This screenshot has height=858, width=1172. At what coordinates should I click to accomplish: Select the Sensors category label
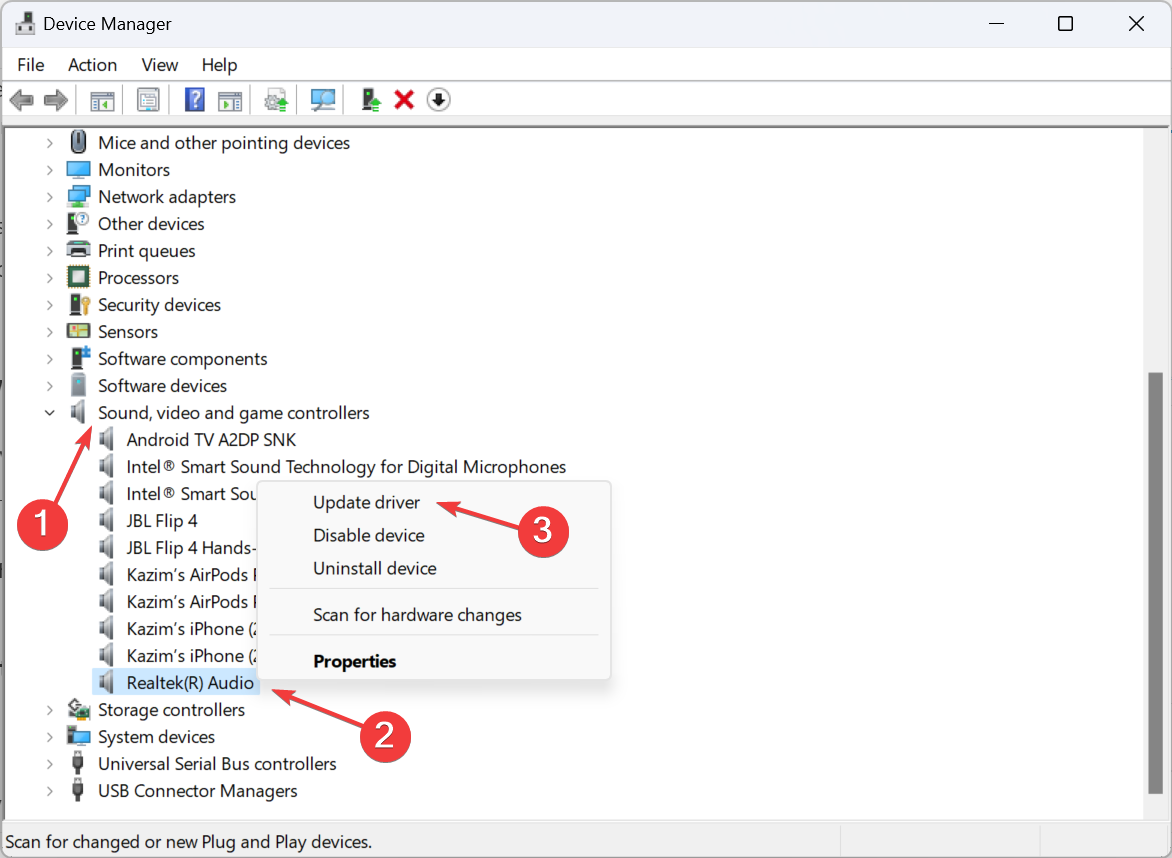(128, 332)
